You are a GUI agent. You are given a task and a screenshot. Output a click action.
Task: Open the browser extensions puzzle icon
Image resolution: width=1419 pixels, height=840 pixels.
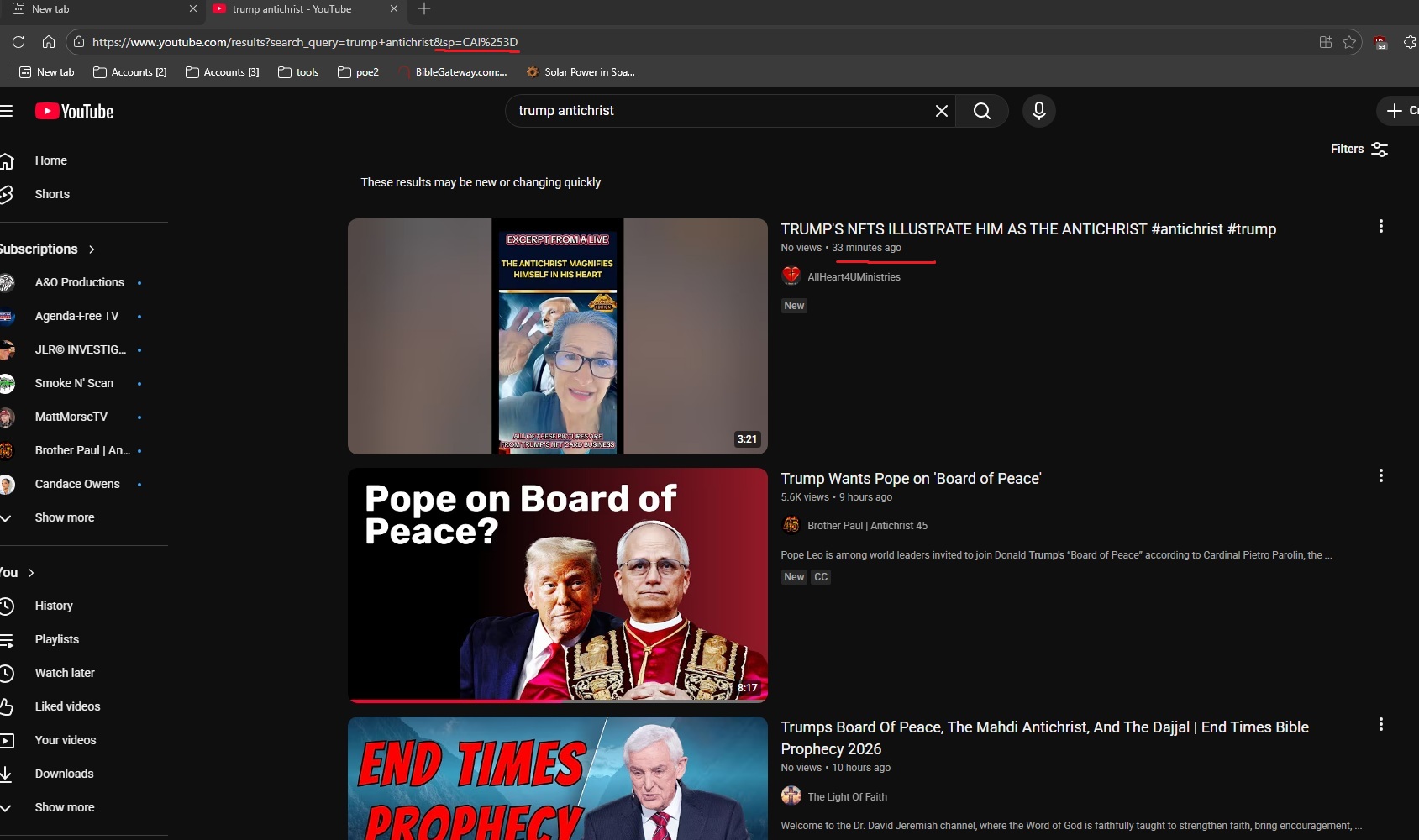pyautogui.click(x=1410, y=42)
